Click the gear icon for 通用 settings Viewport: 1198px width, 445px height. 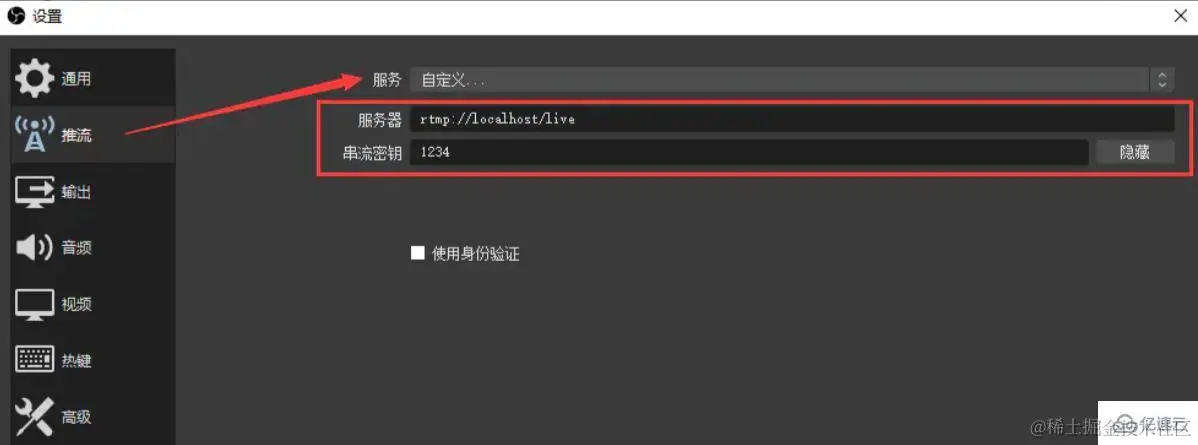(35, 79)
